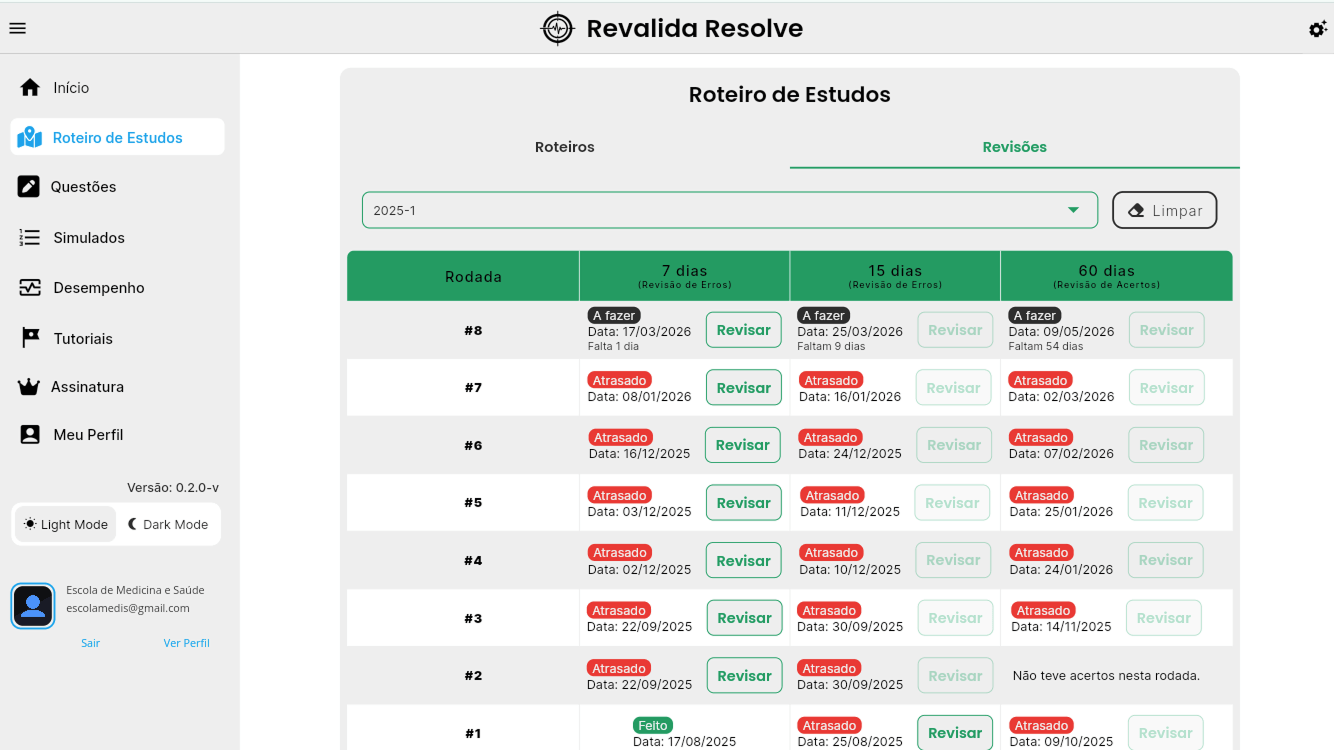1334x750 pixels.
Task: Open the hamburger menu
Action: (x=17, y=27)
